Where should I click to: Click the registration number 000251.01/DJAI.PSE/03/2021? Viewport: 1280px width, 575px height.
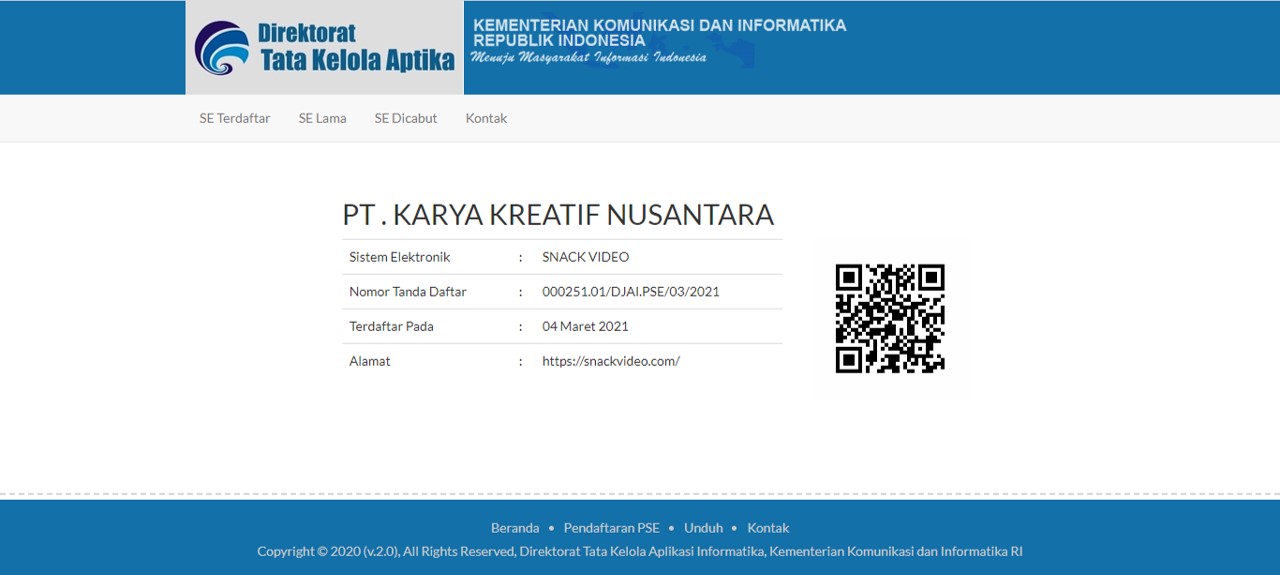click(x=631, y=292)
